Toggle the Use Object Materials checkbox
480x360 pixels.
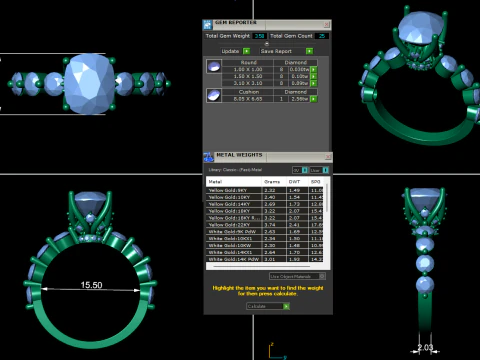pyautogui.click(x=322, y=276)
